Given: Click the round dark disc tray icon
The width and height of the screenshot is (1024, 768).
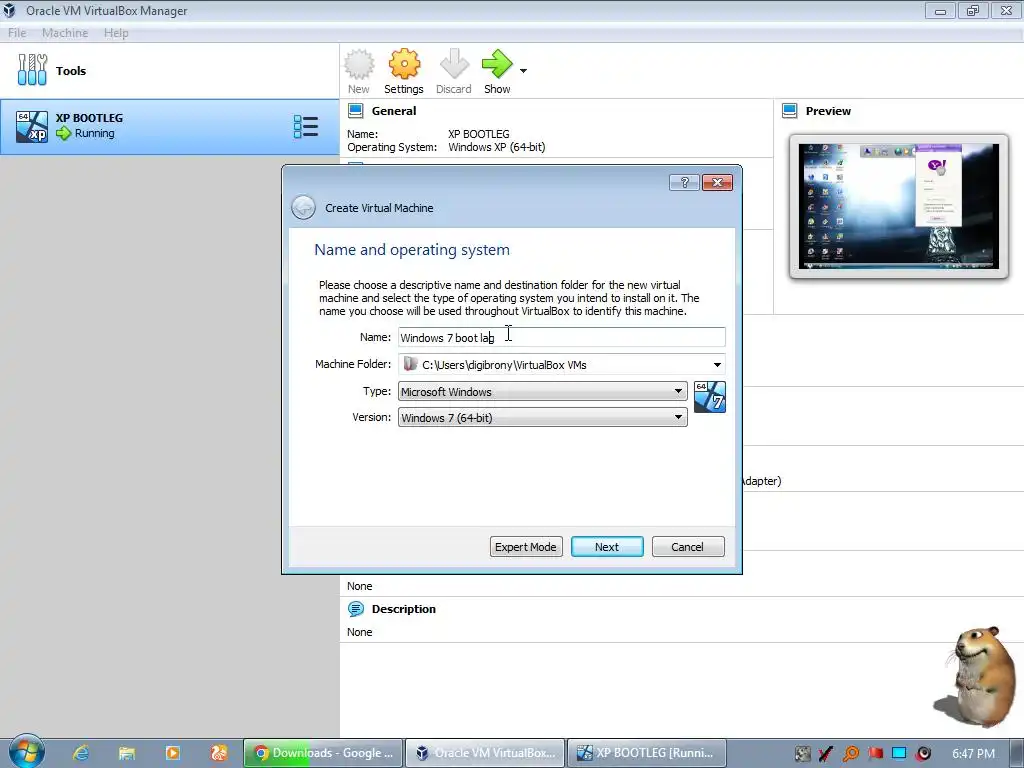Looking at the screenshot, I should (x=923, y=754).
